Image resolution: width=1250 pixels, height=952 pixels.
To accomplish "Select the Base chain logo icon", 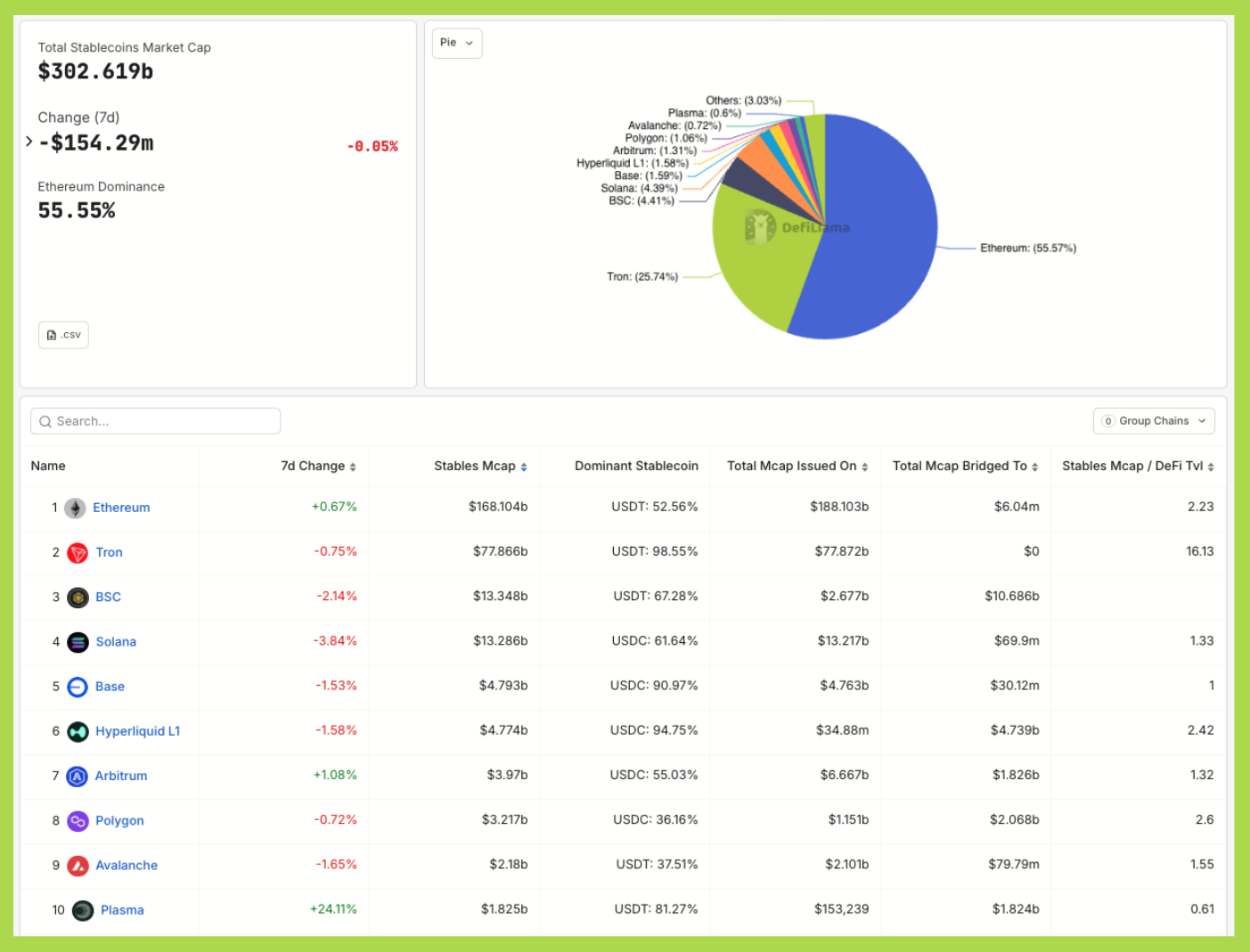I will 78,687.
